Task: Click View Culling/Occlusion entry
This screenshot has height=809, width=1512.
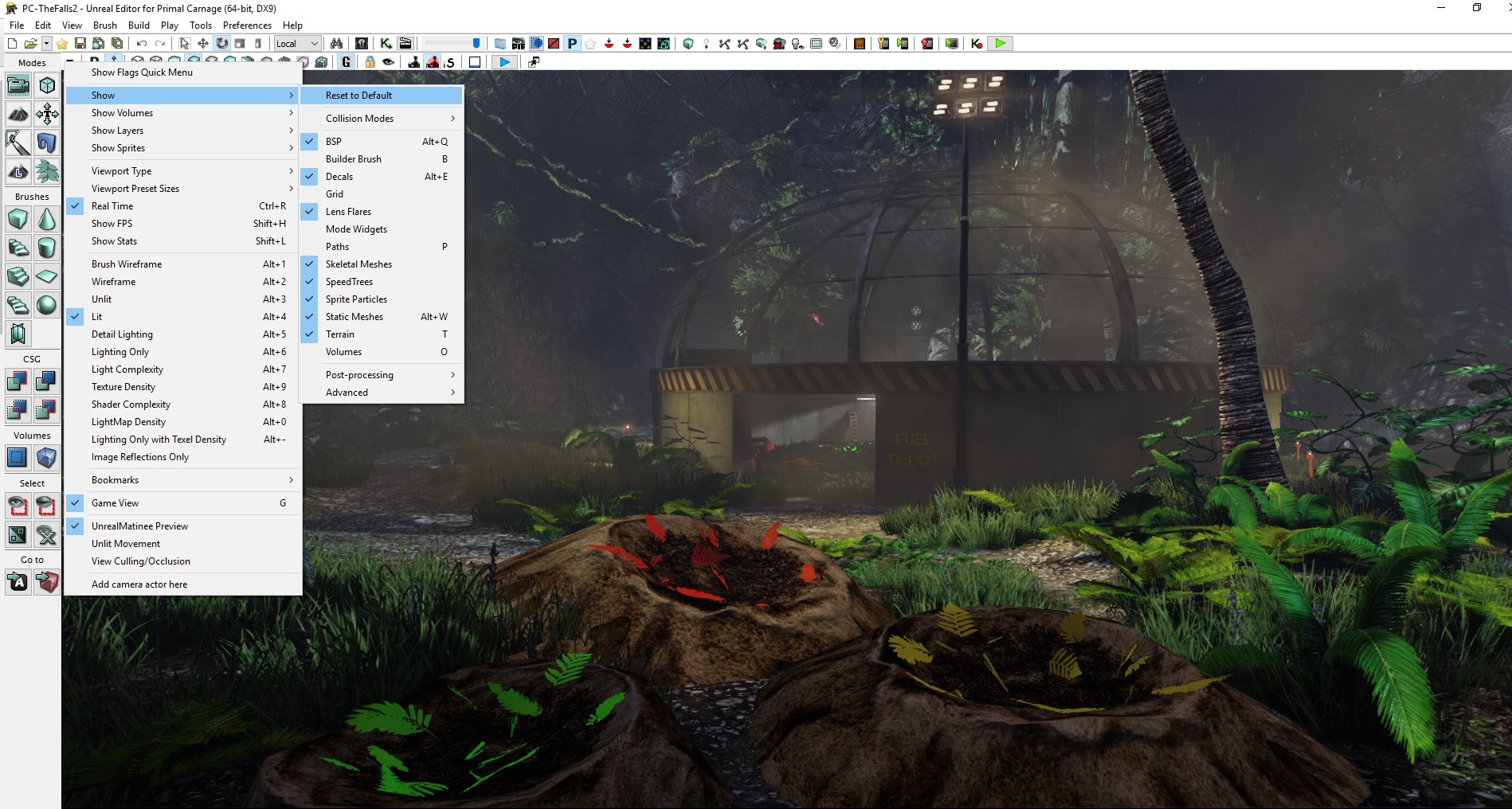Action: click(x=183, y=561)
